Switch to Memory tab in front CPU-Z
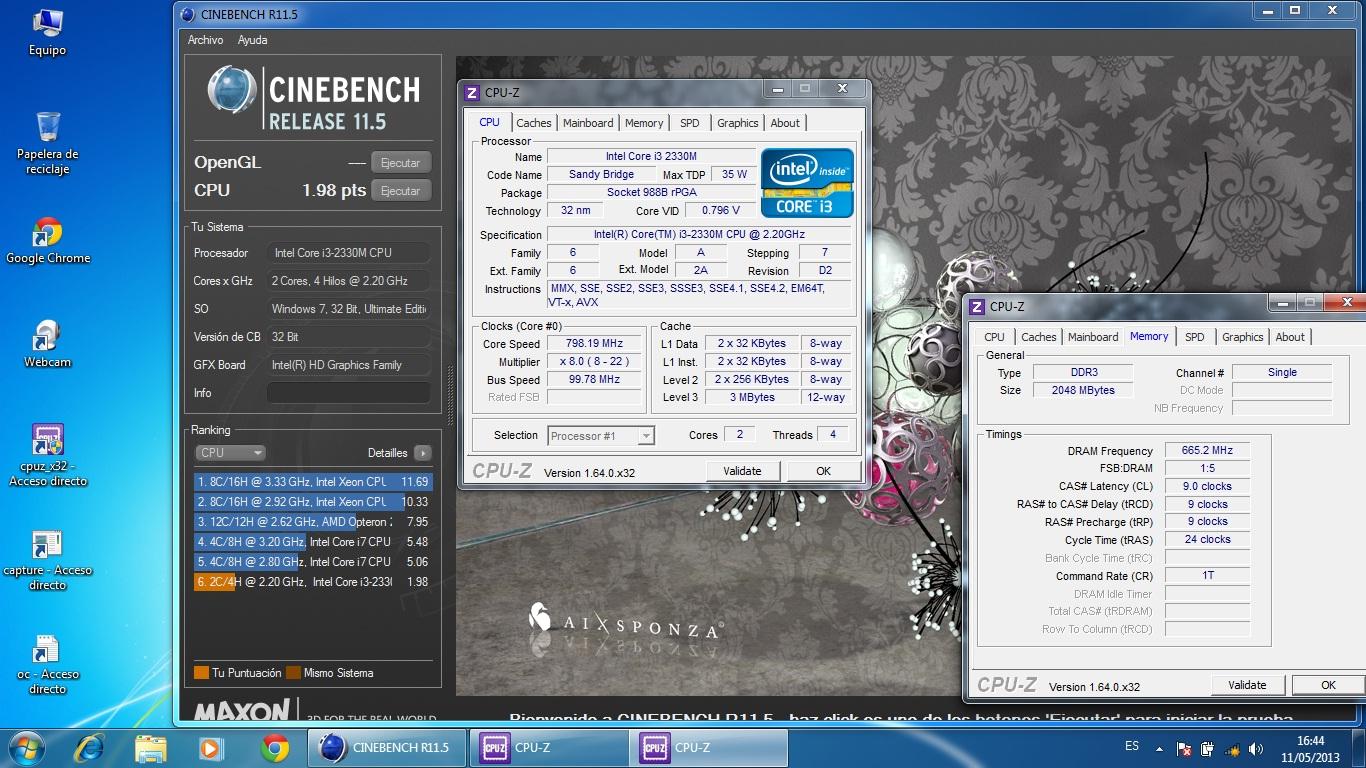Viewport: 1366px width, 768px height. [x=644, y=123]
